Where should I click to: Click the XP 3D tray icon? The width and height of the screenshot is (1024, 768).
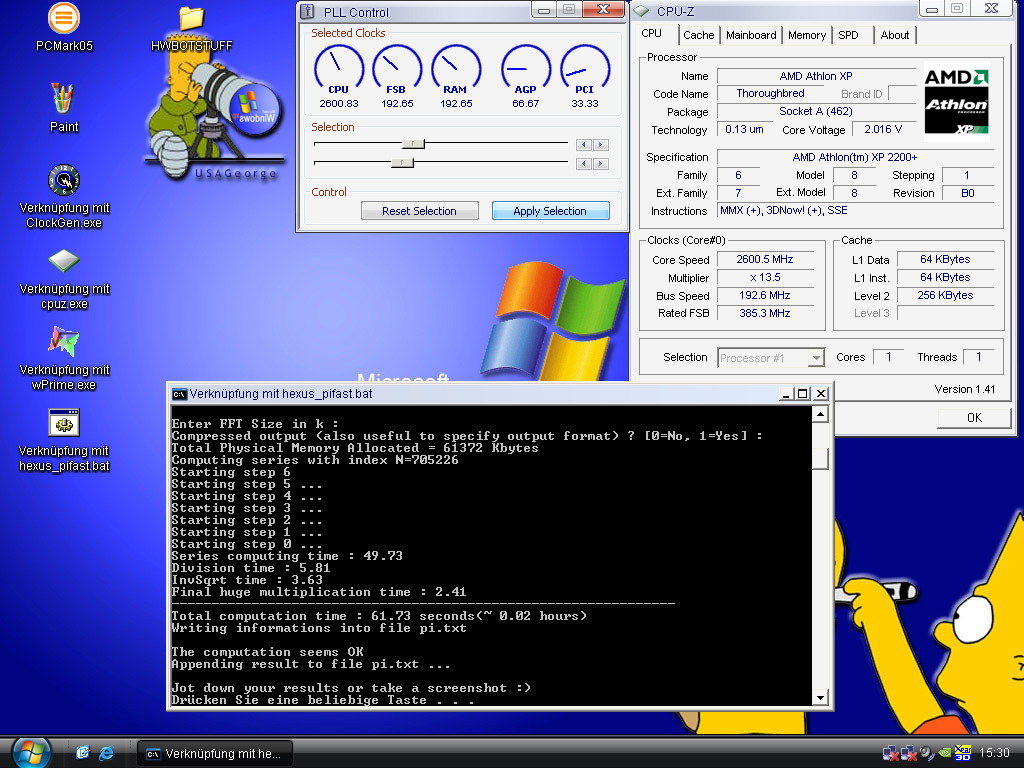pos(963,753)
